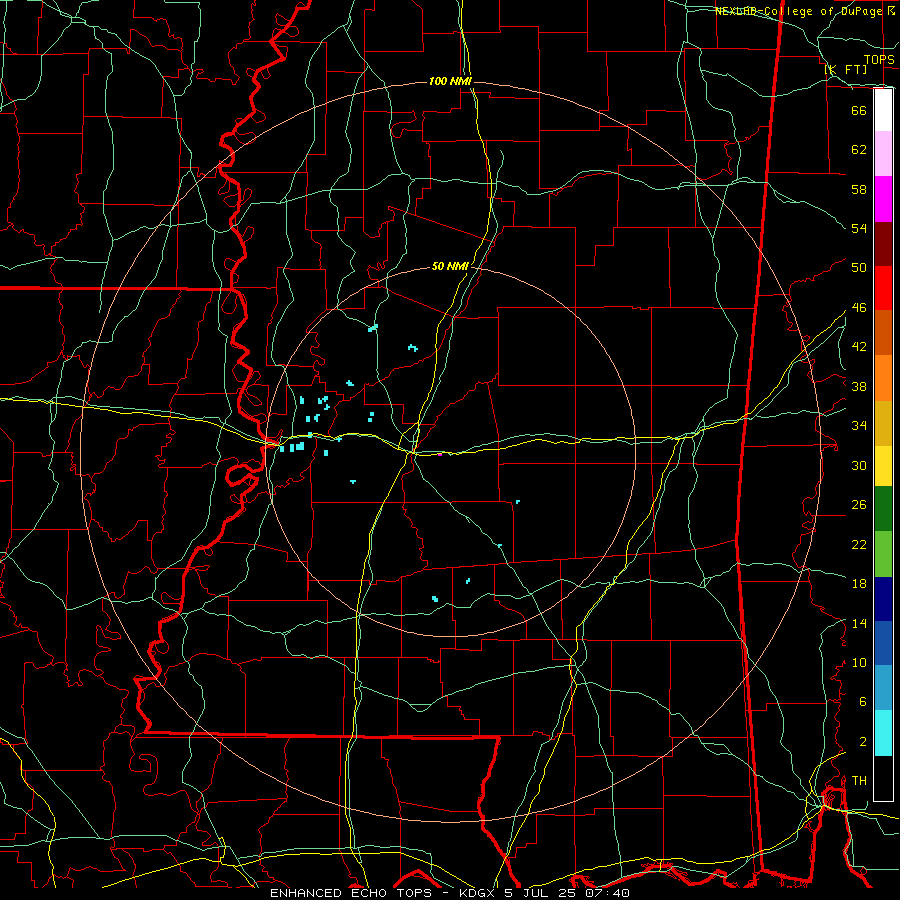Select the cyan legend swatch
Screen dimensions: 900x900
coord(883,732)
